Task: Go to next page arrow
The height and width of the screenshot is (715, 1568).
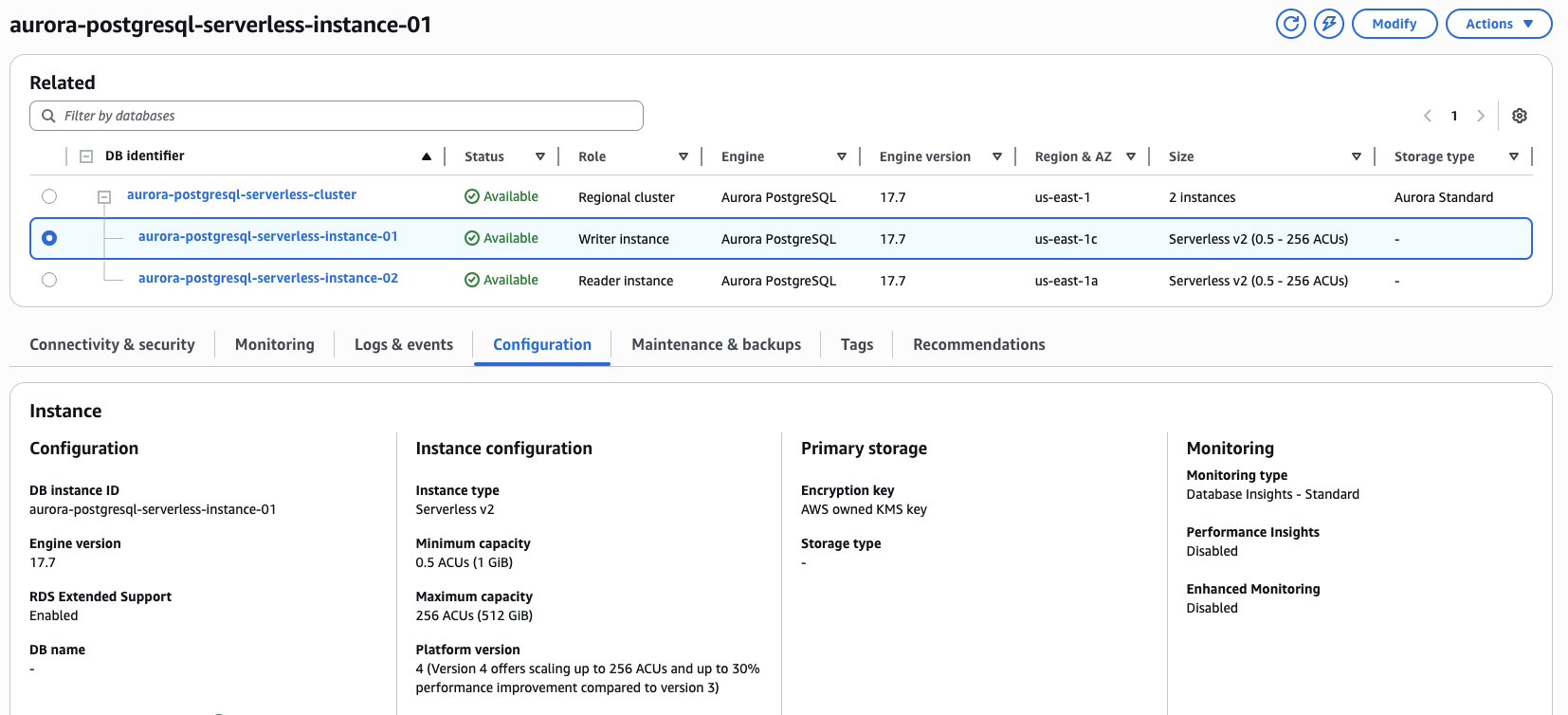Action: [1480, 116]
